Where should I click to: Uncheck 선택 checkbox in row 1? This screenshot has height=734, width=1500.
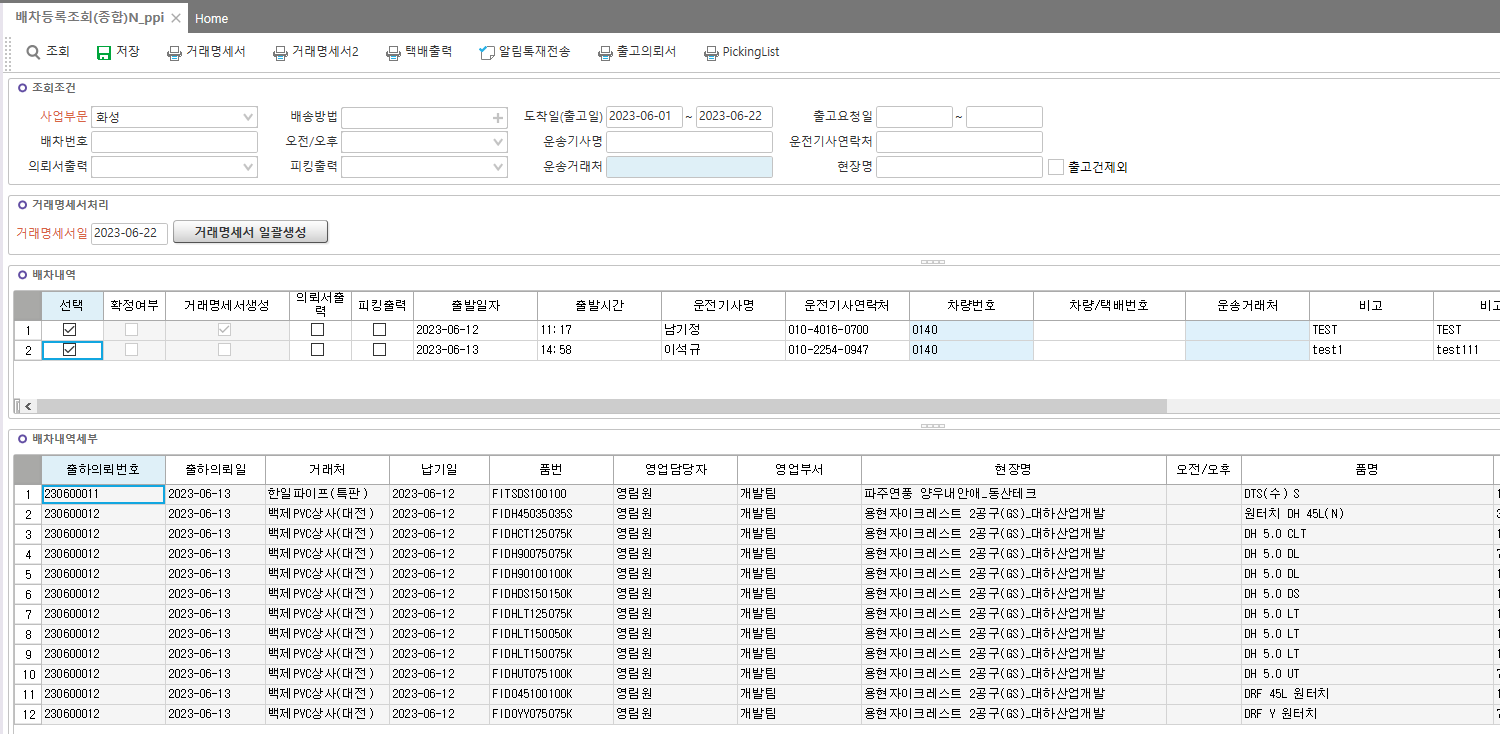tap(70, 329)
